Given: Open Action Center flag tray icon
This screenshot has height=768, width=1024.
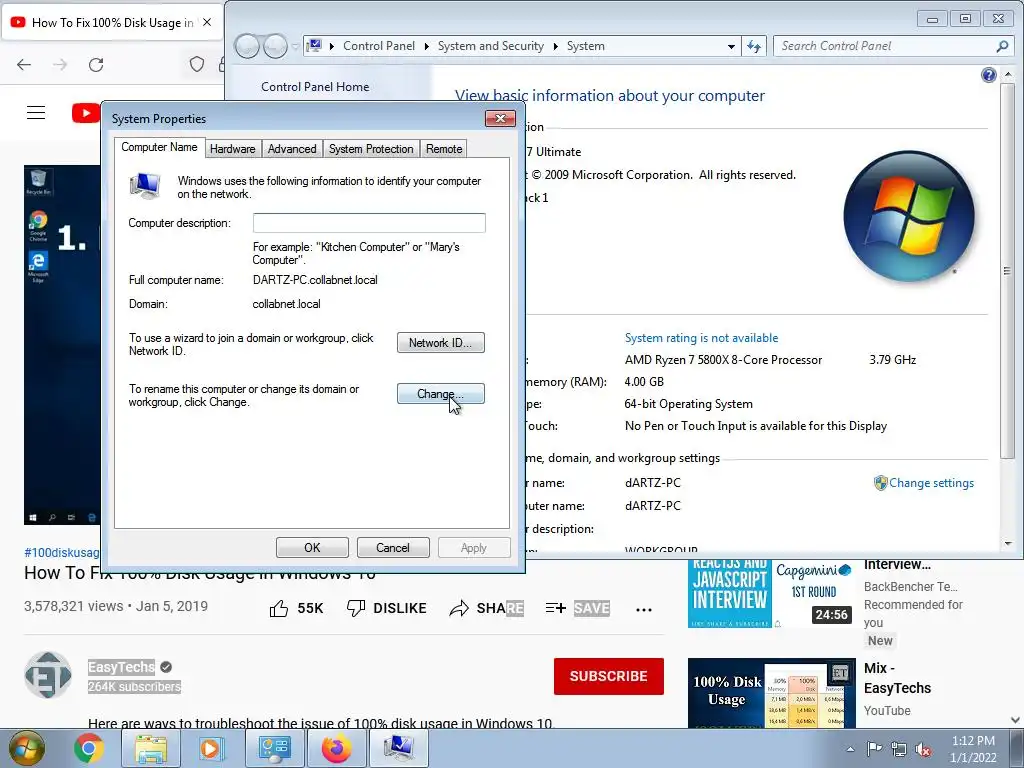Looking at the screenshot, I should 874,748.
